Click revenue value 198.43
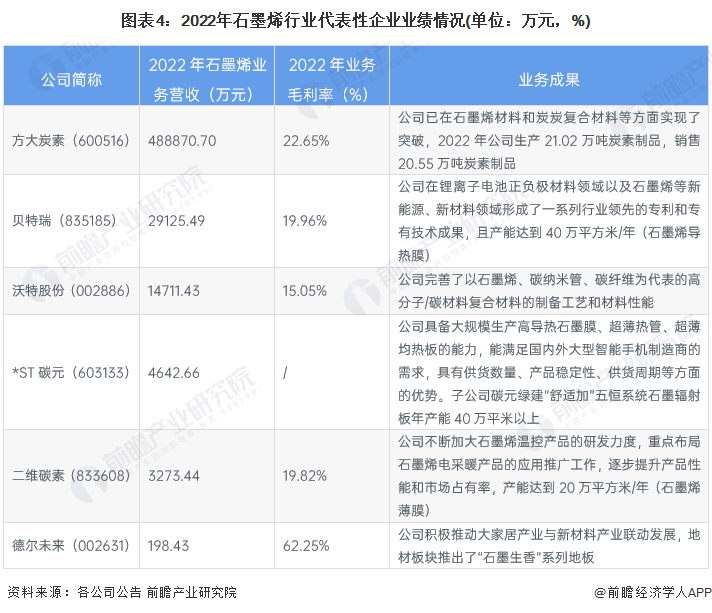 point(168,545)
